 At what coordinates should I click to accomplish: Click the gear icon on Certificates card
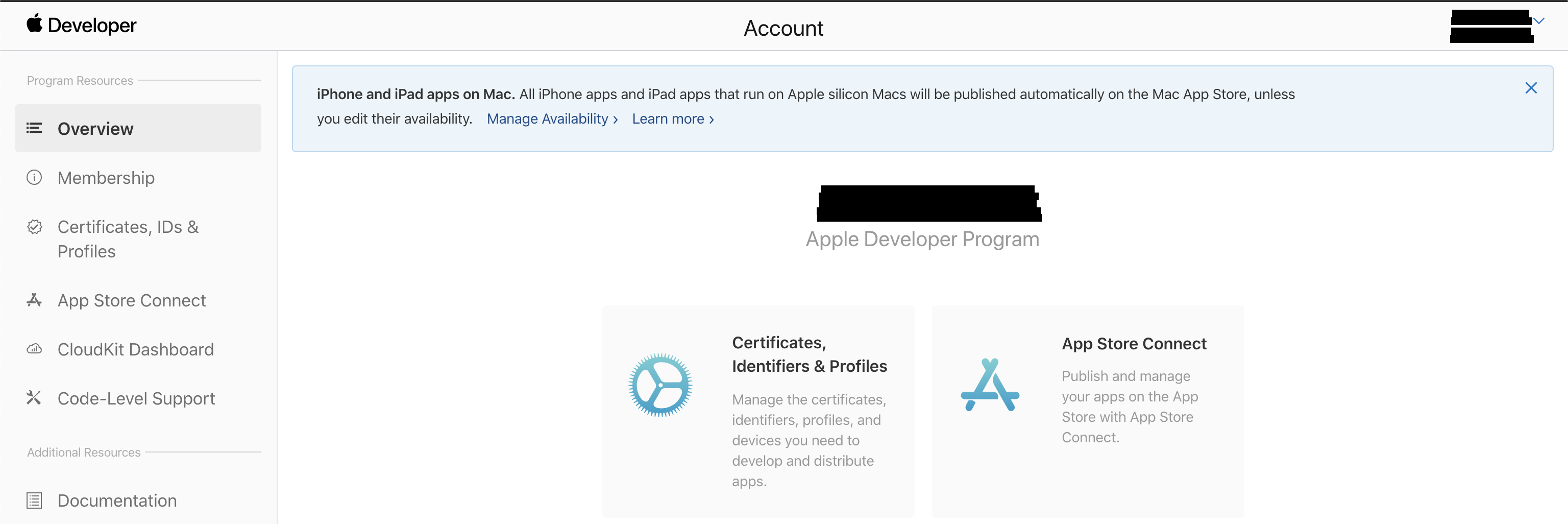(660, 385)
